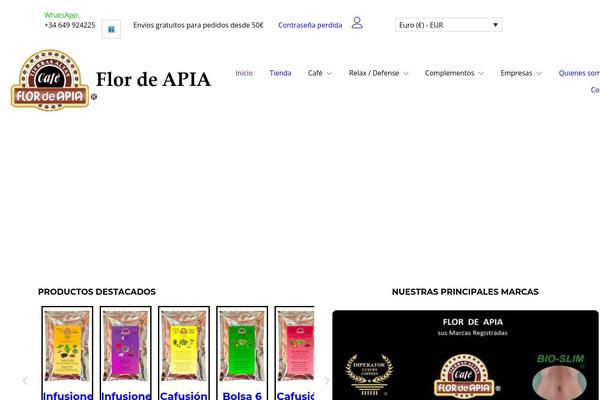This screenshot has width=600, height=400.
Task: Open the Bolsa 6 product link
Action: tap(242, 395)
